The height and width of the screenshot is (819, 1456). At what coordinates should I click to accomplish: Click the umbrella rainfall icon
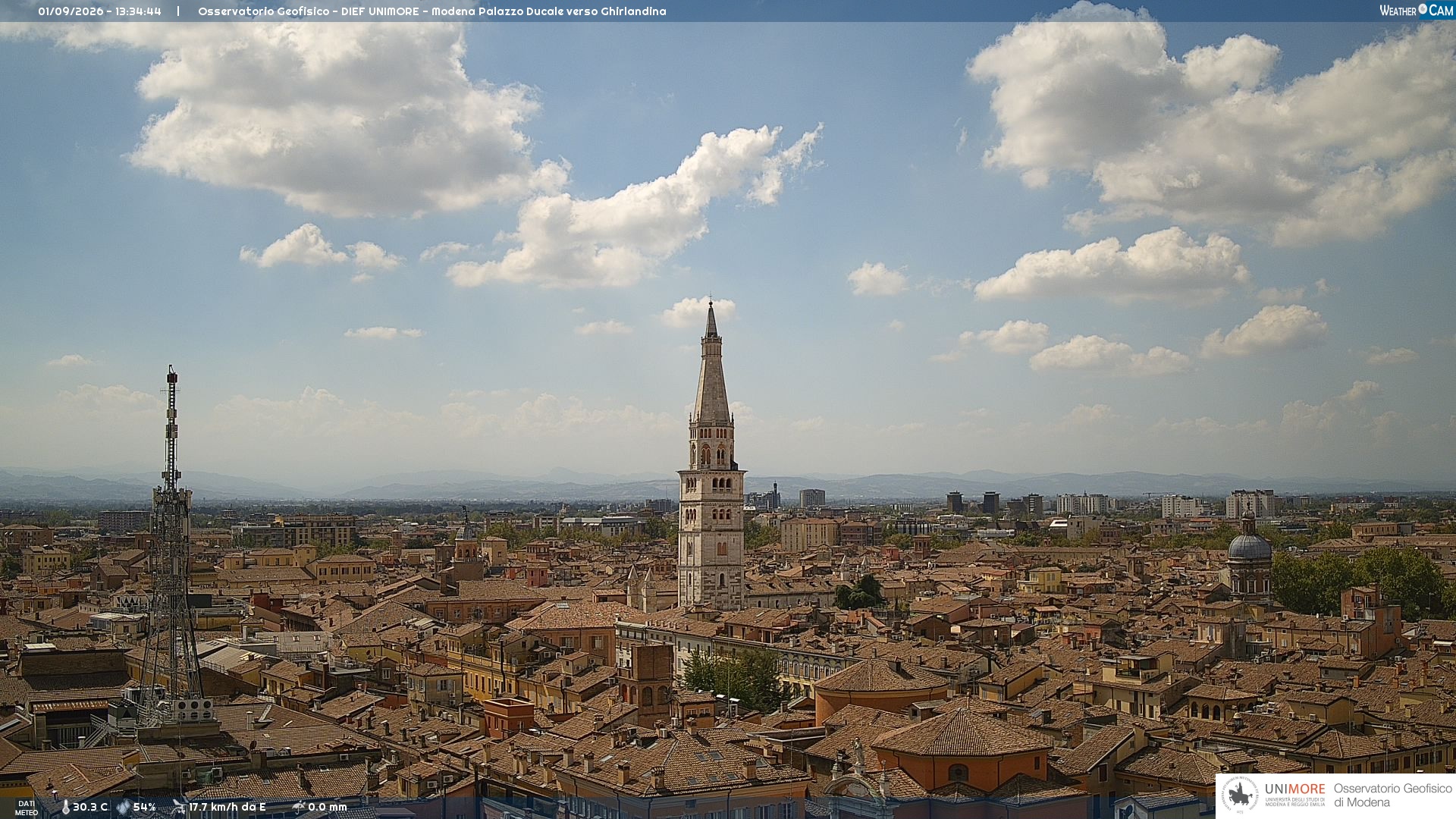[x=298, y=807]
